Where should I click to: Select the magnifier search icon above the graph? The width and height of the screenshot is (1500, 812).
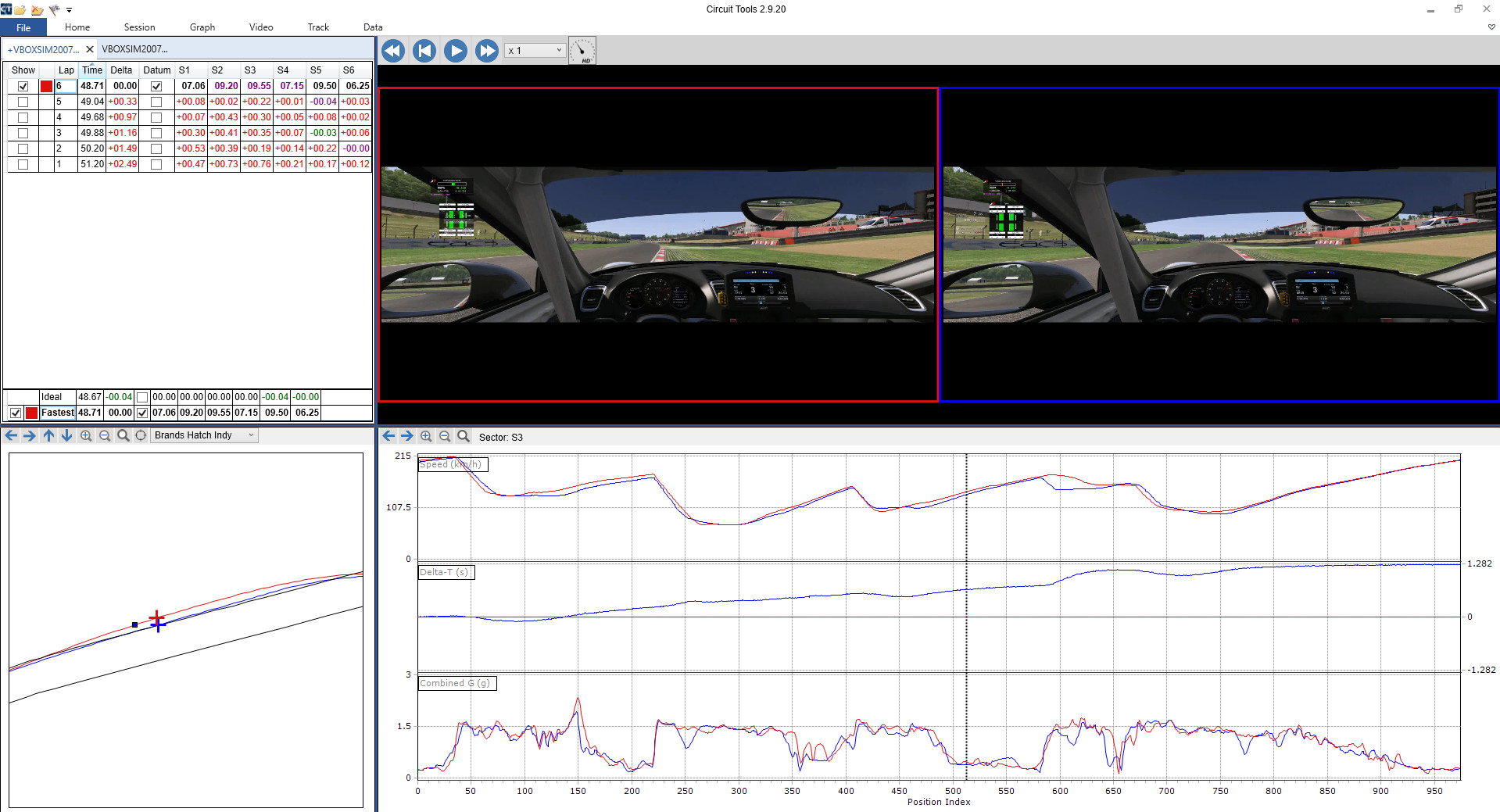coord(464,436)
